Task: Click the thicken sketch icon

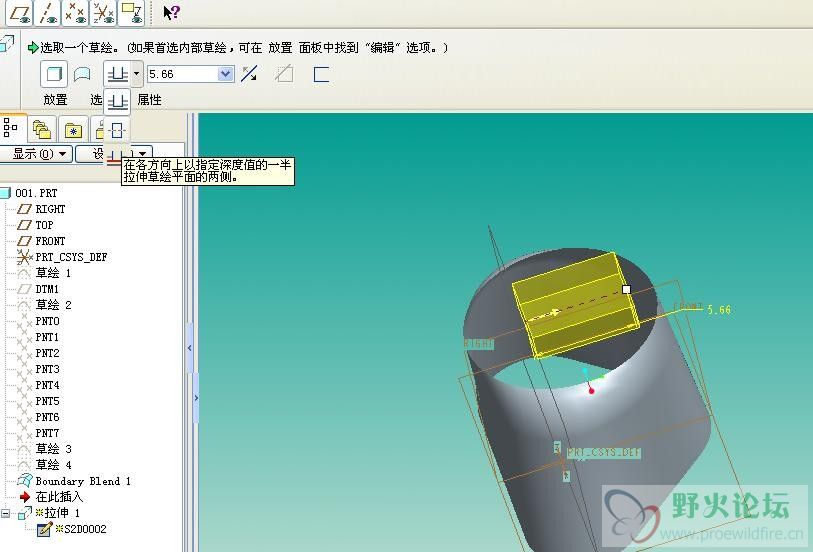Action: (321, 74)
